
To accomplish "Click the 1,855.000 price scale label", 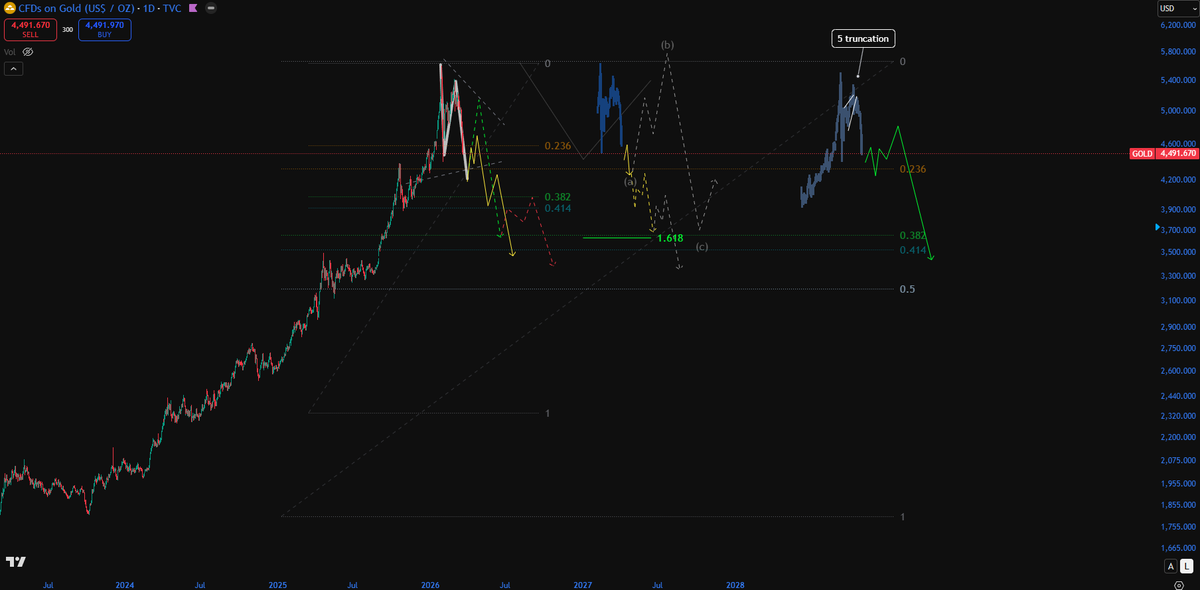I will coord(1178,505).
